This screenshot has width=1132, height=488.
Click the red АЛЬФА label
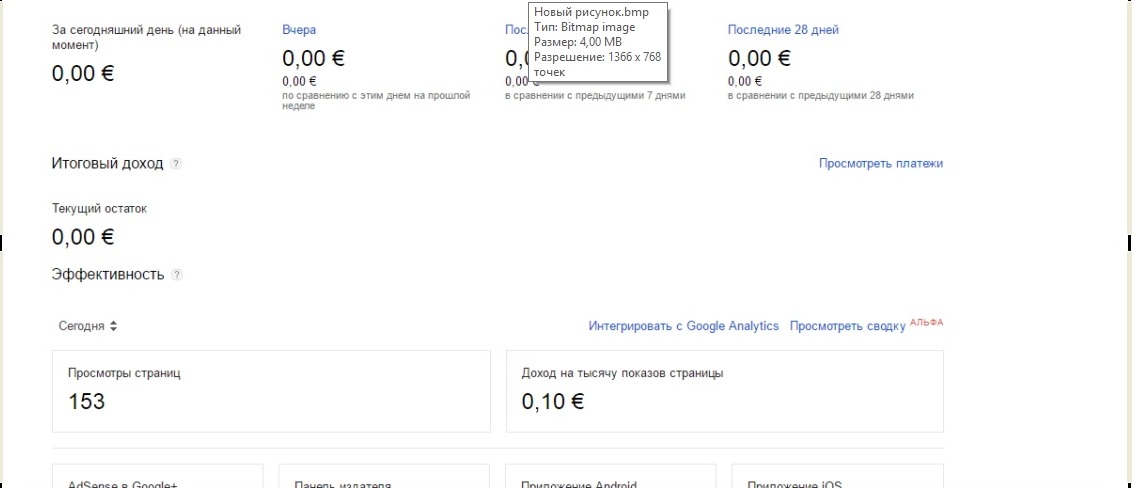click(926, 323)
